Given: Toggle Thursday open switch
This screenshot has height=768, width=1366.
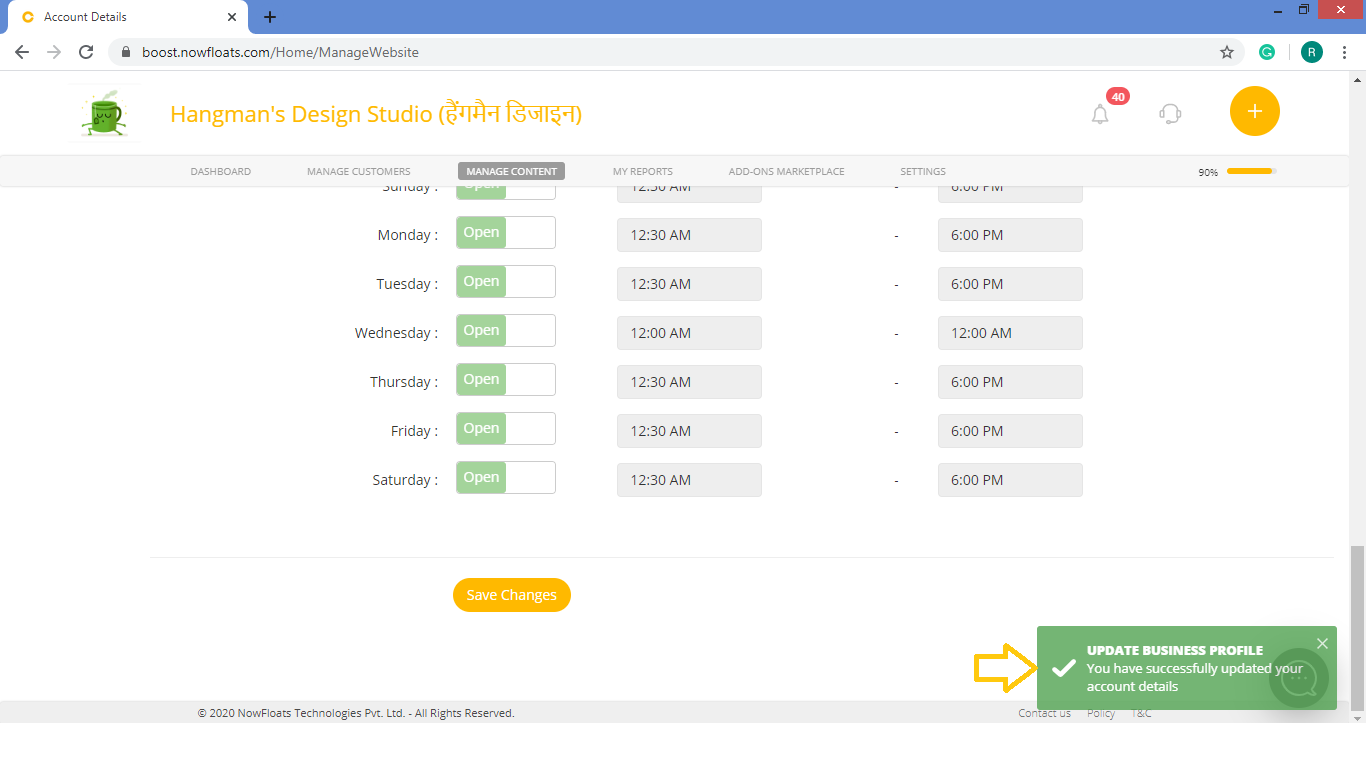Looking at the screenshot, I should pyautogui.click(x=506, y=380).
